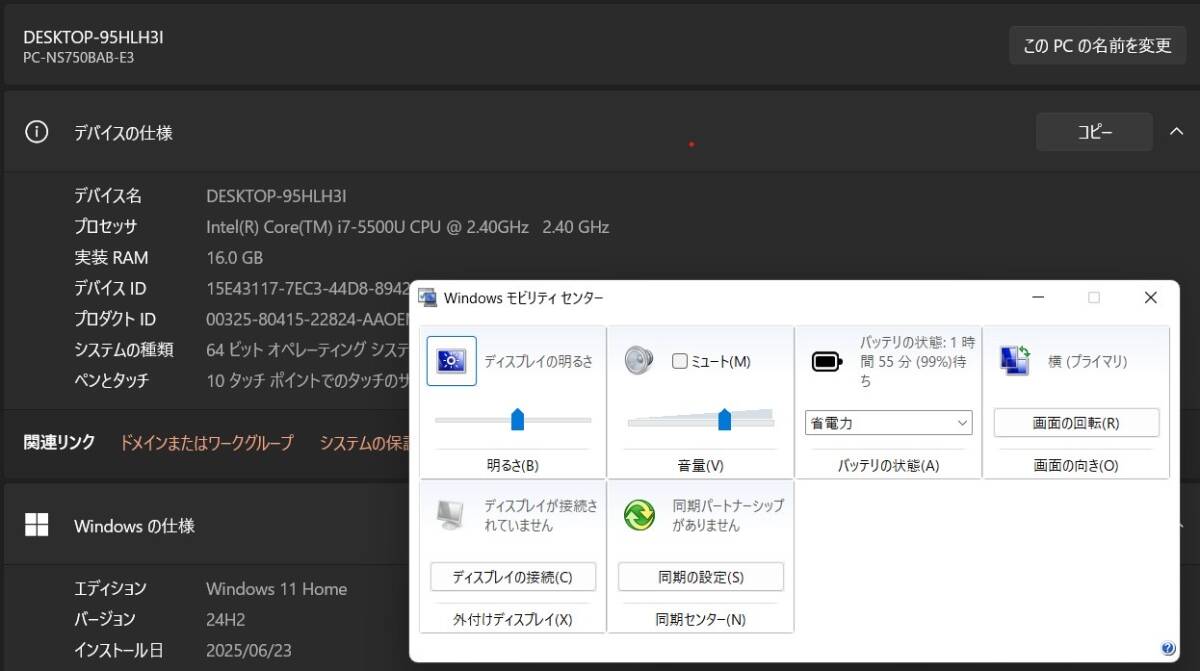
Task: Open the システムの保護 related link
Action: click(x=366, y=442)
